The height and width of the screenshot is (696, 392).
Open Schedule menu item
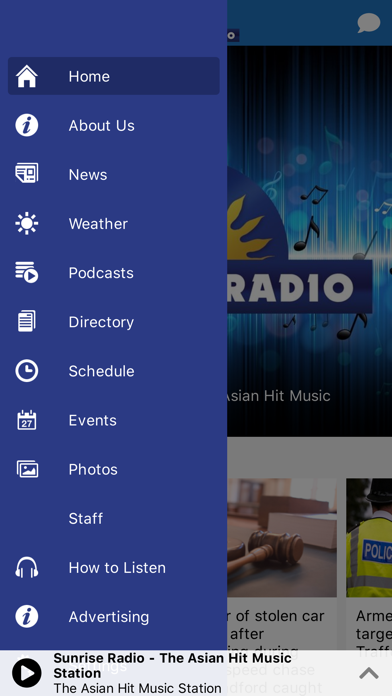pos(114,371)
